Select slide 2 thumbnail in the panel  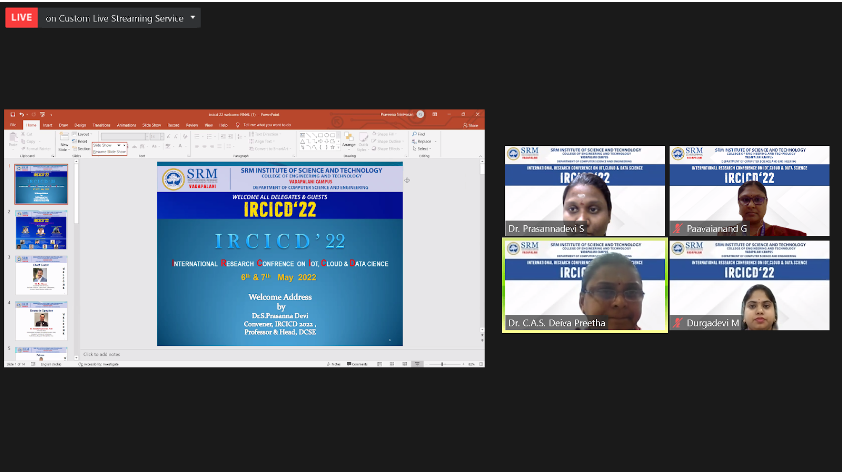click(x=41, y=229)
